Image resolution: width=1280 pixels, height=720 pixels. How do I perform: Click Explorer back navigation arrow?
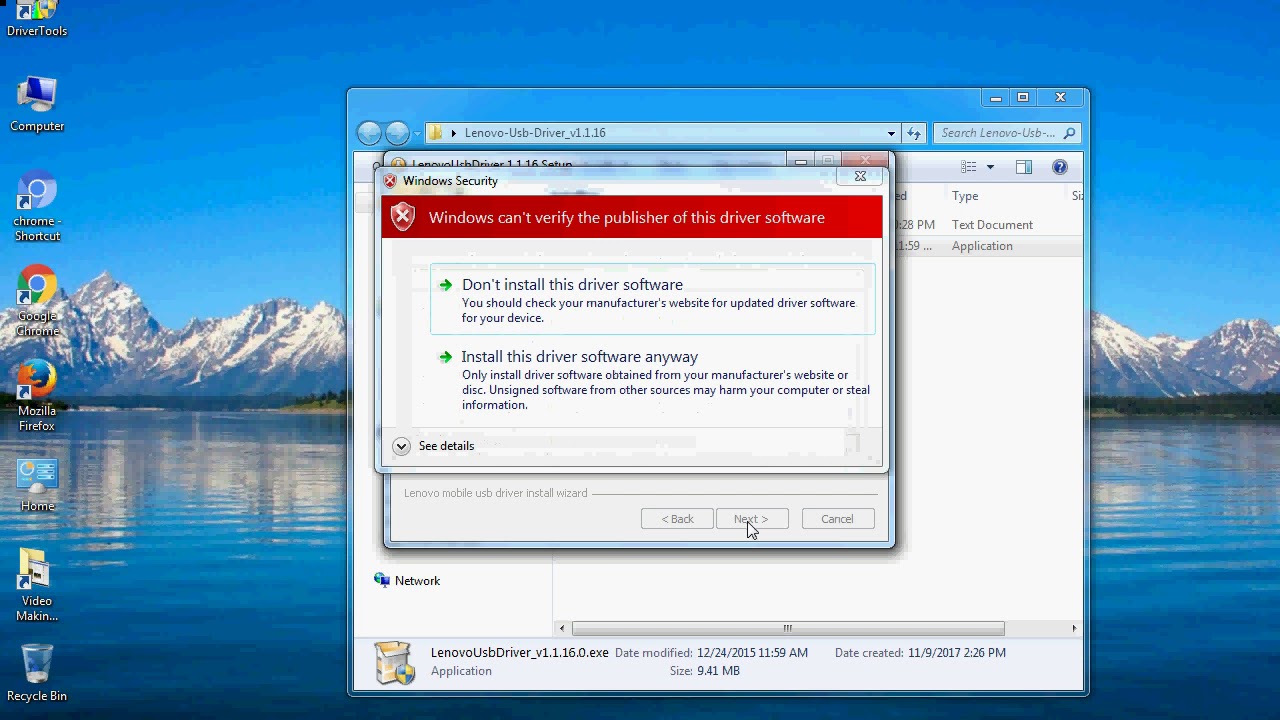(369, 133)
